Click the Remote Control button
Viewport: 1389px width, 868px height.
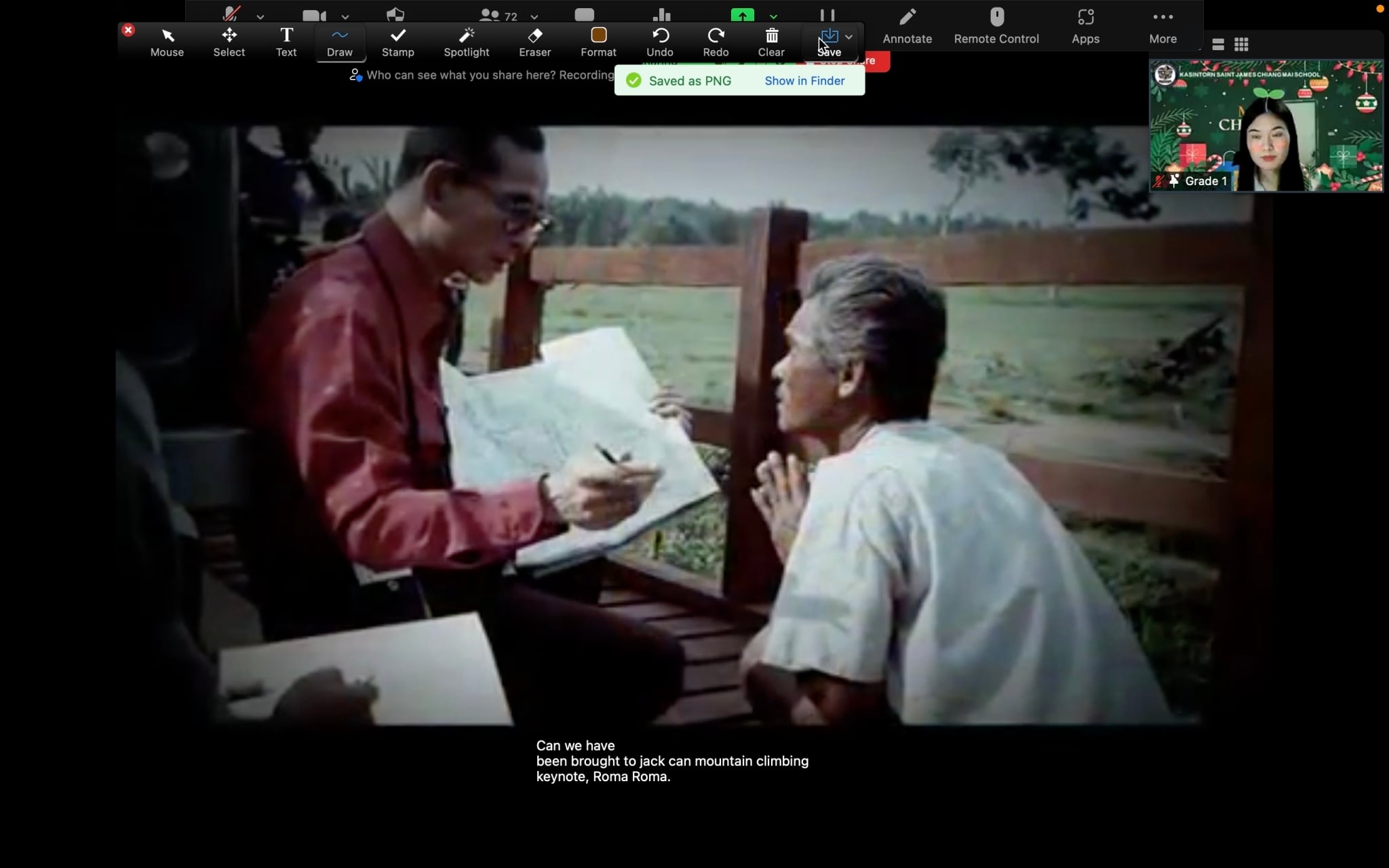996,26
